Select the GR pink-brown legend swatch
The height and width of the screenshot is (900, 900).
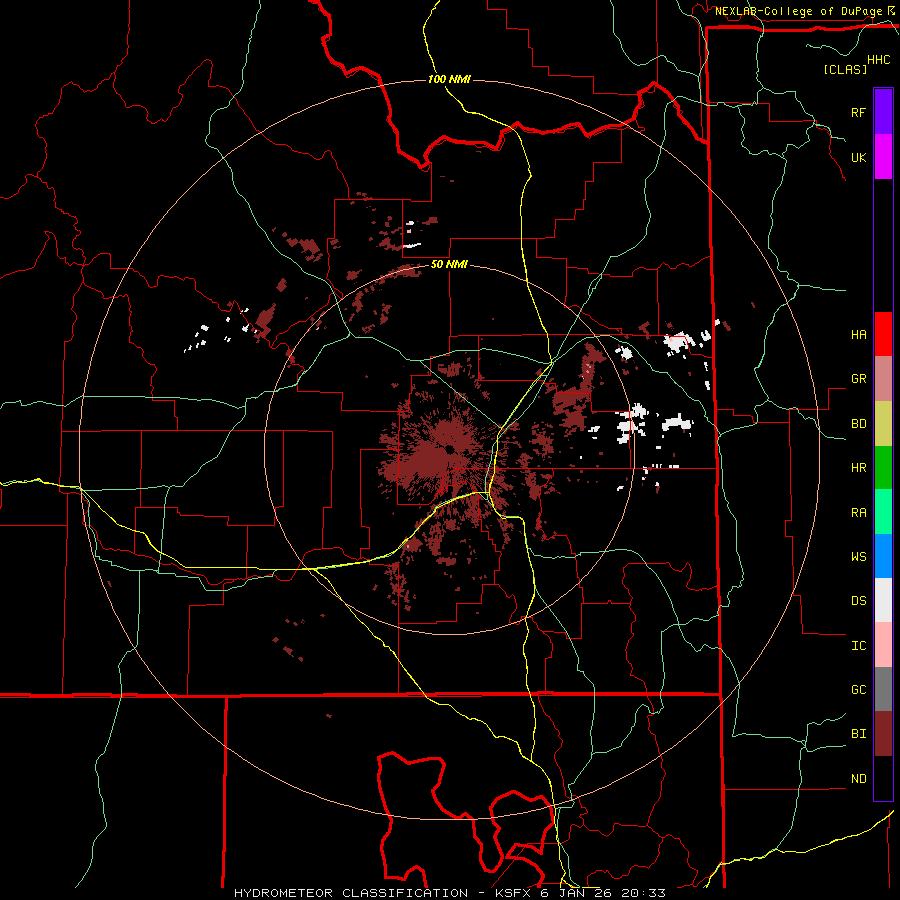click(x=883, y=379)
